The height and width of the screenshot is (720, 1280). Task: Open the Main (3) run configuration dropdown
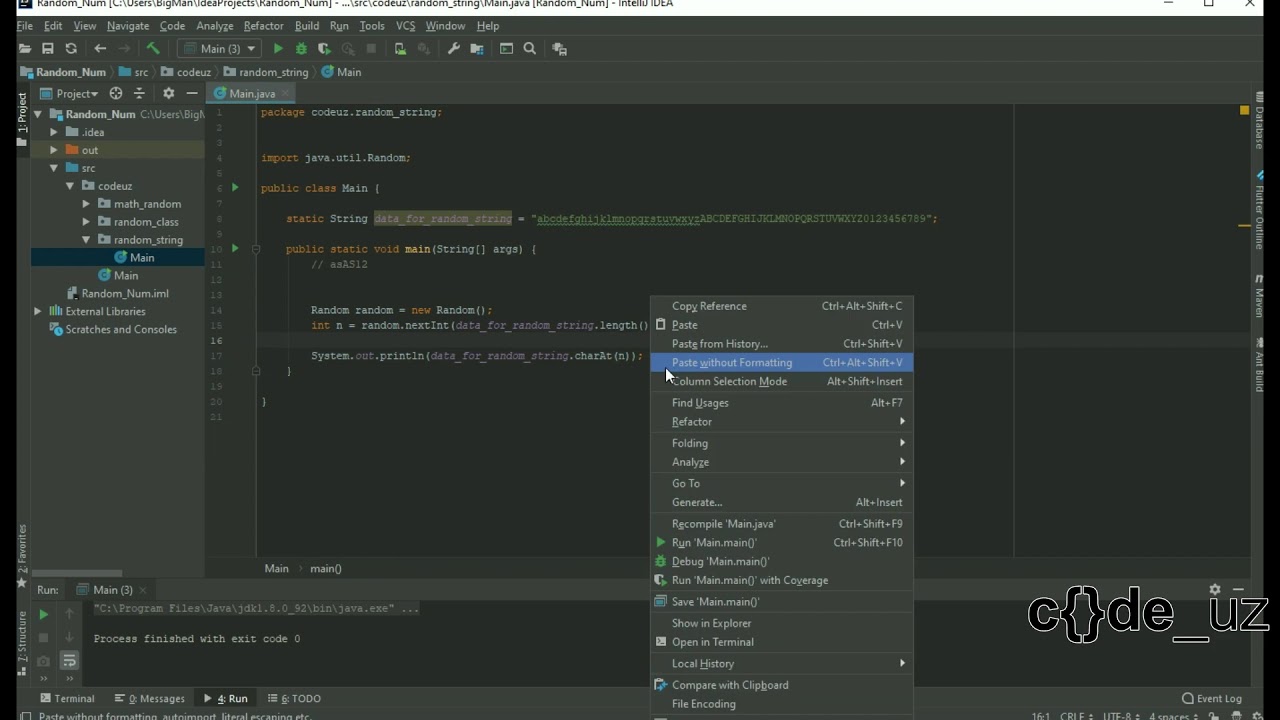(x=220, y=49)
